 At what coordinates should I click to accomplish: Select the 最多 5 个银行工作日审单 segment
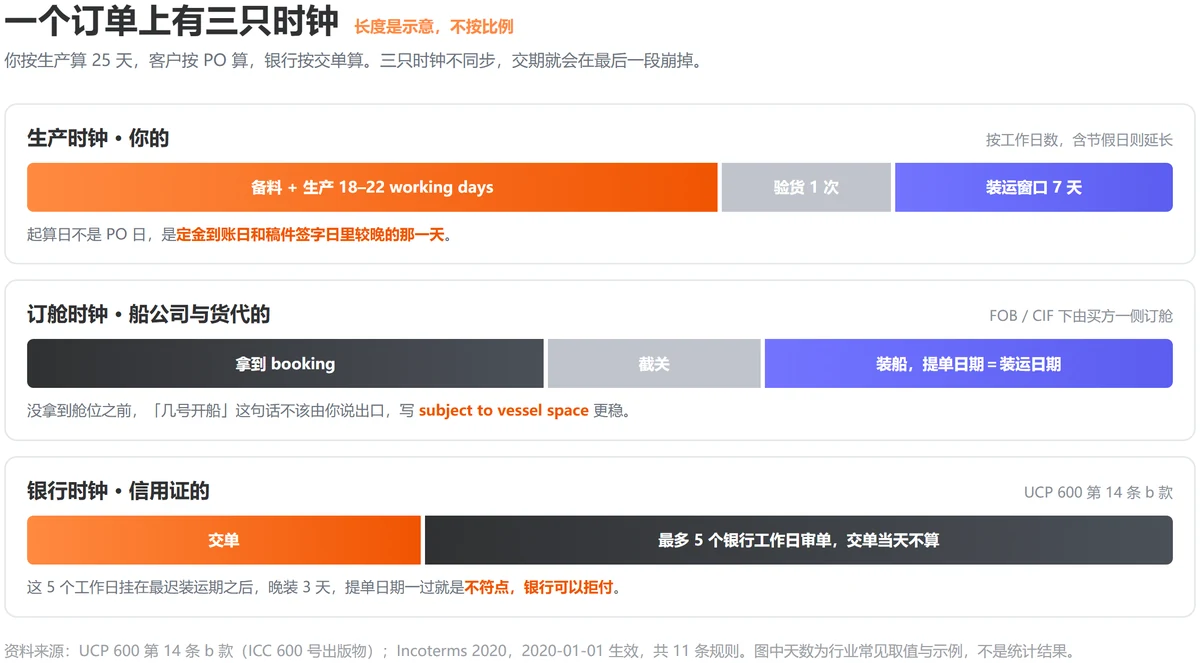coord(799,540)
